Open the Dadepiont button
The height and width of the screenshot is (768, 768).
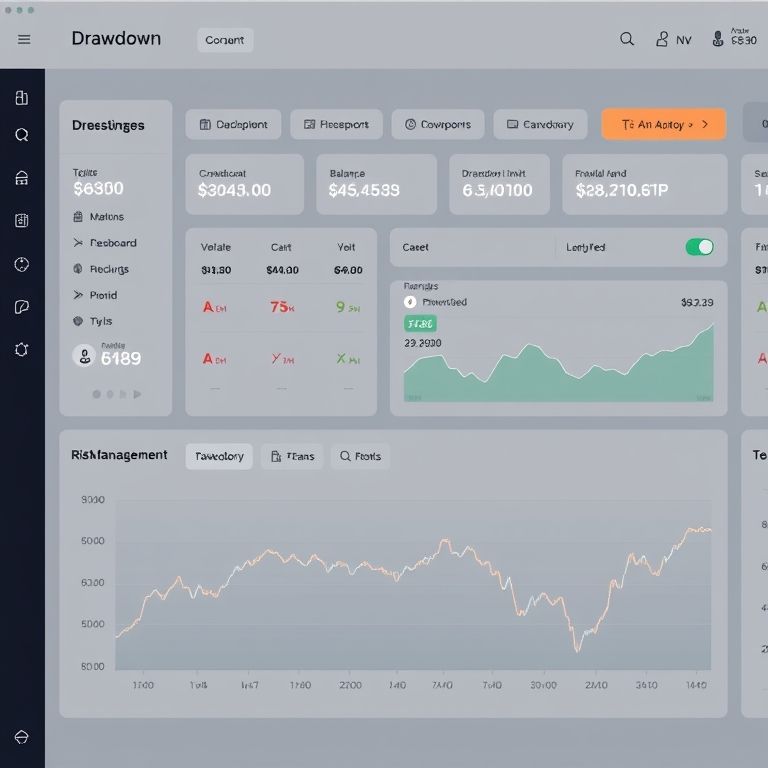[234, 125]
